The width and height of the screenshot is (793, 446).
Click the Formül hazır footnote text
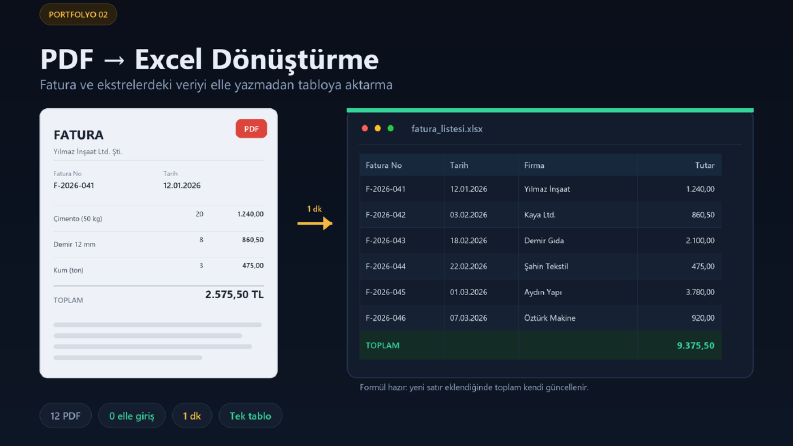474,387
